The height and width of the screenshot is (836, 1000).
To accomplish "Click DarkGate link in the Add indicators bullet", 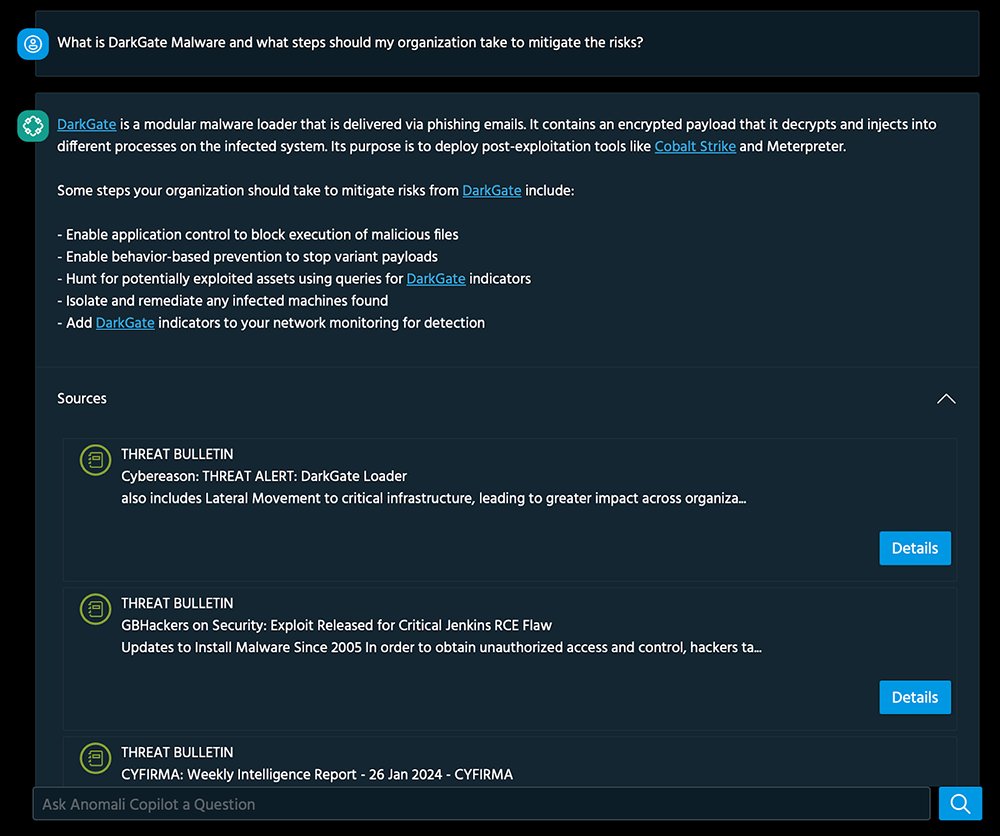I will [x=124, y=322].
